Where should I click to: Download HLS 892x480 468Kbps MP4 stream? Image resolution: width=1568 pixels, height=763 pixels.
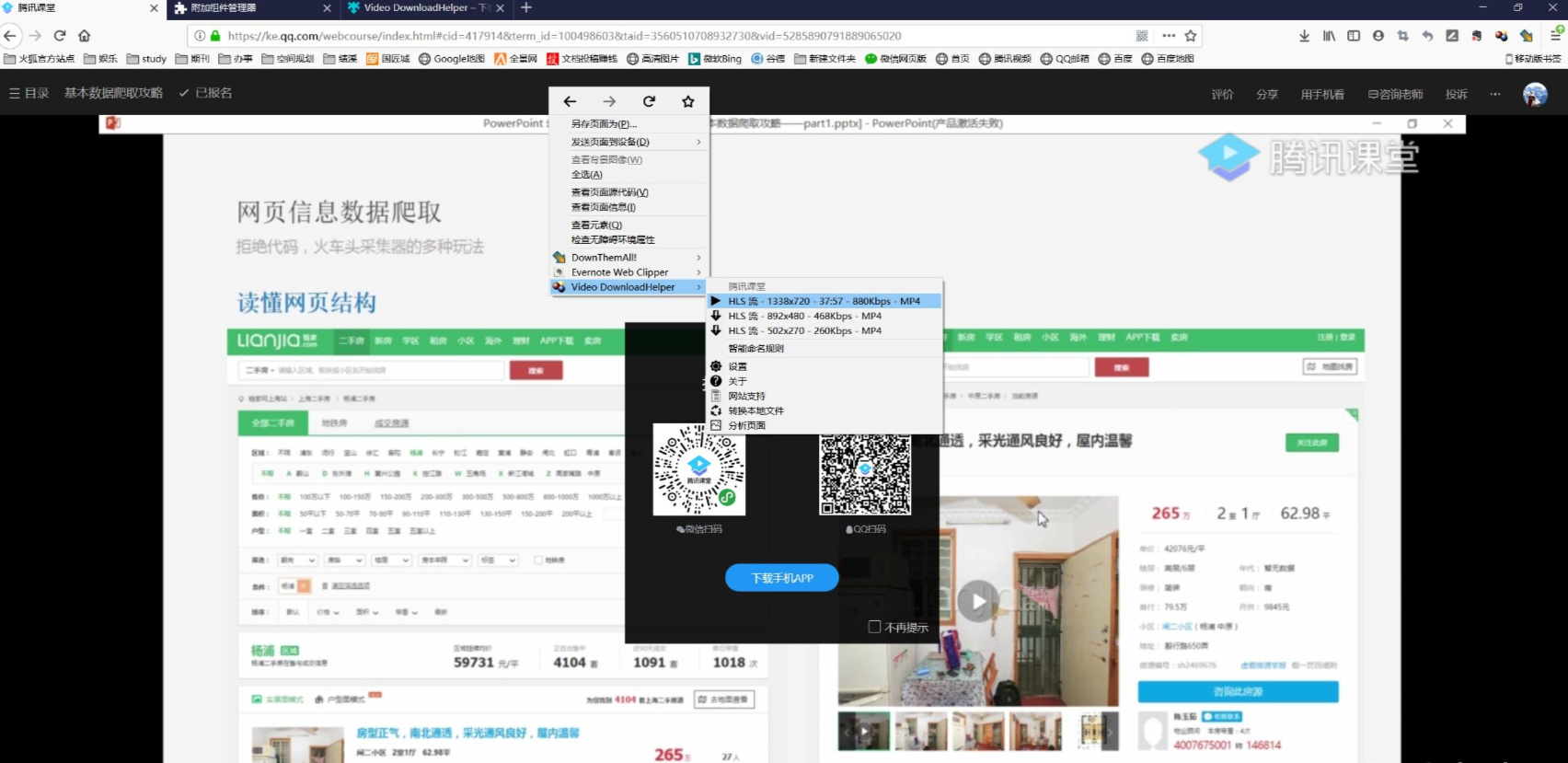[x=824, y=316]
